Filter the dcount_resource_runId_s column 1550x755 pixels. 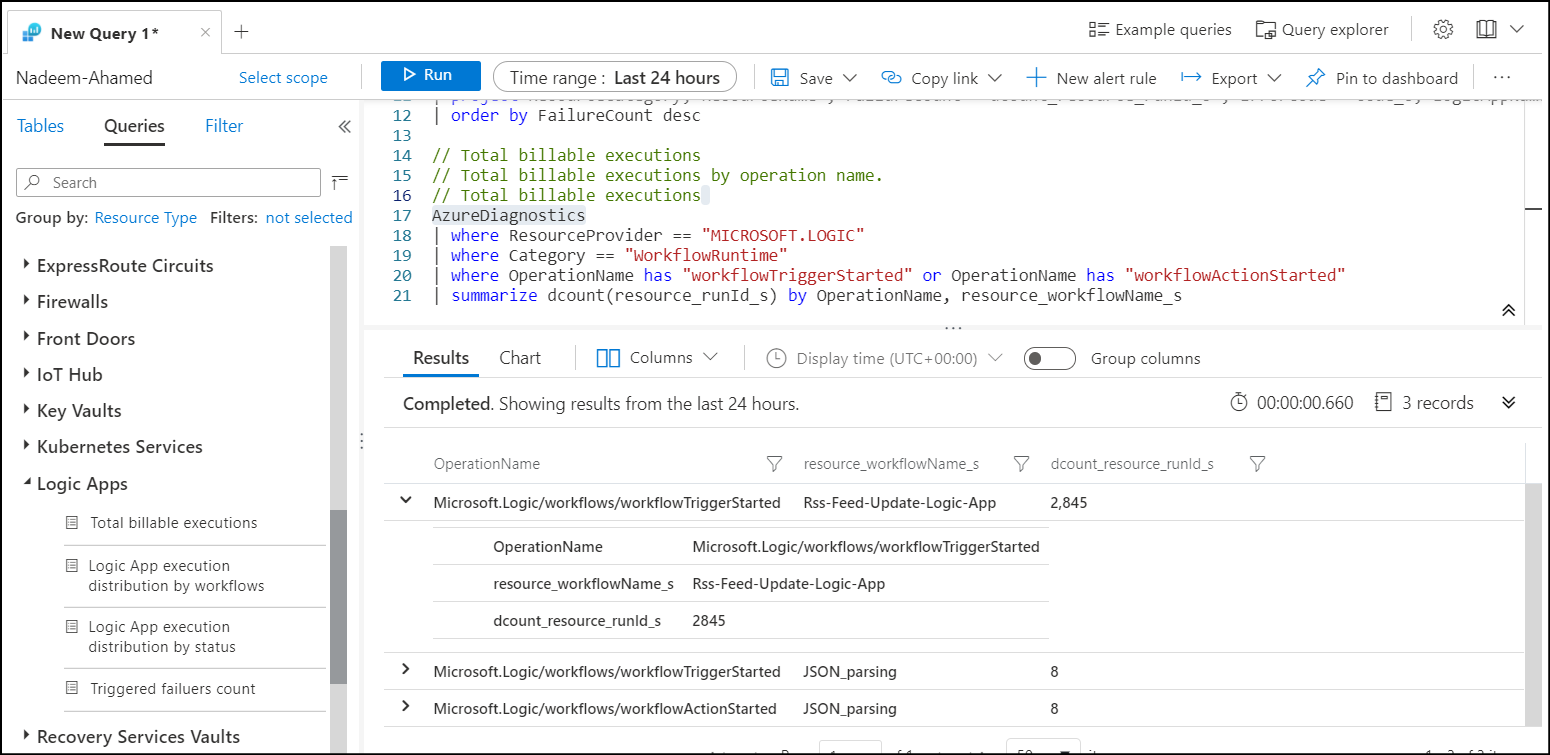(x=1258, y=464)
